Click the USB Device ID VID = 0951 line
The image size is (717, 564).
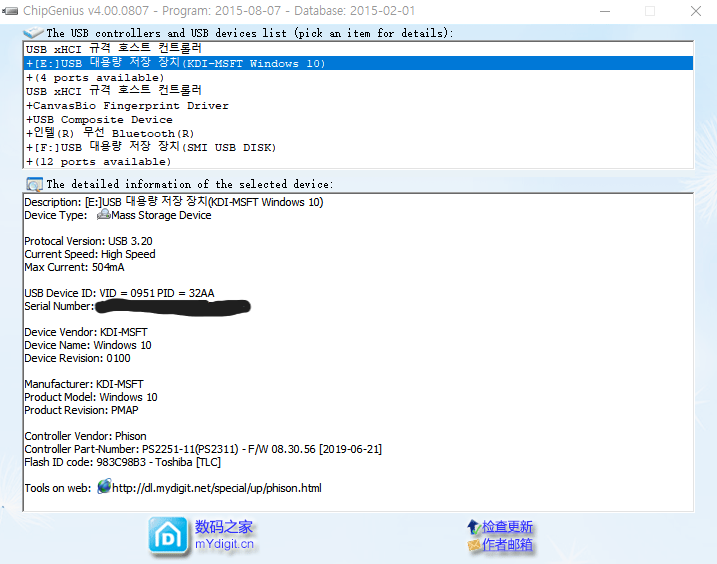119,293
